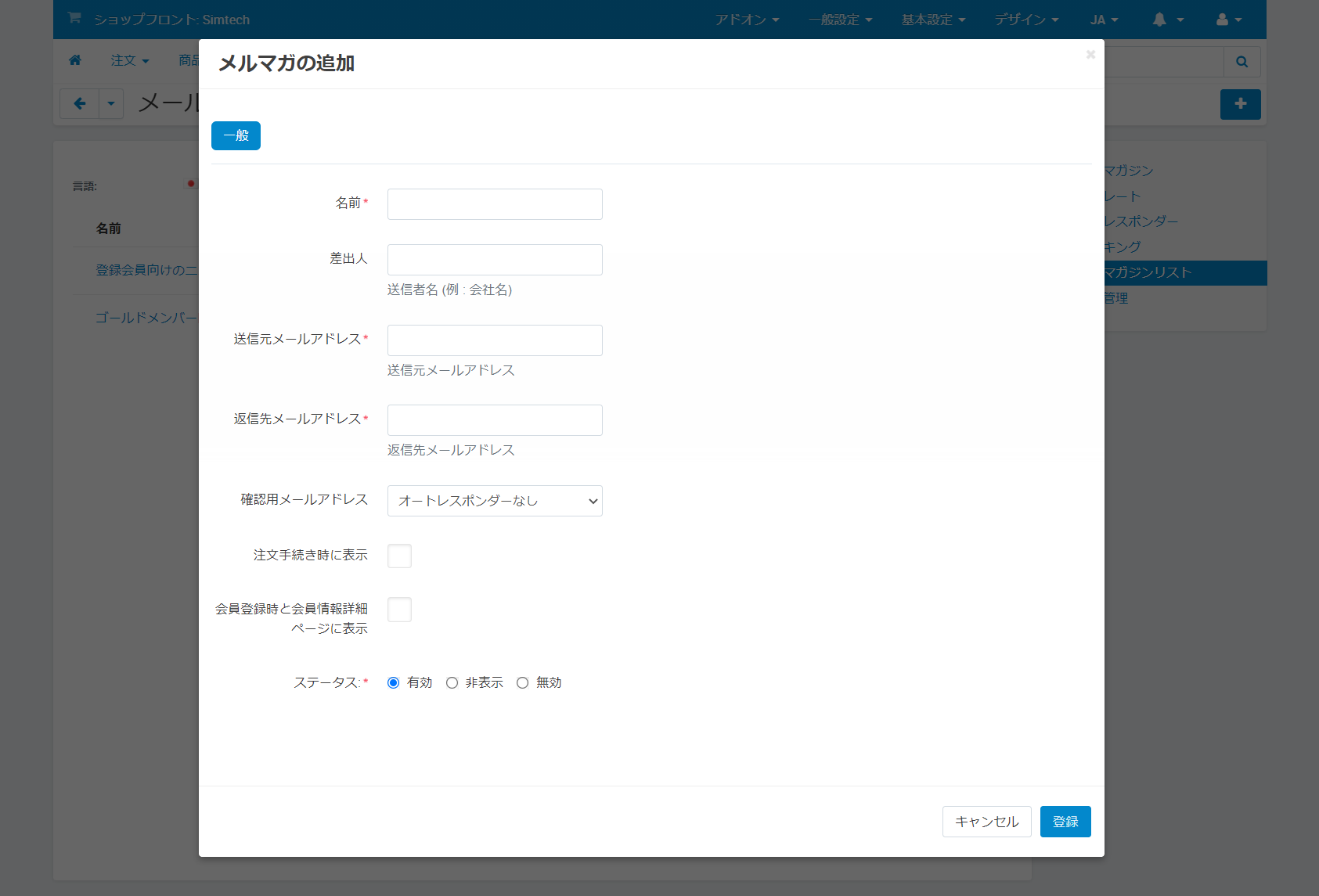Select the 非表示 status radio

(x=452, y=683)
